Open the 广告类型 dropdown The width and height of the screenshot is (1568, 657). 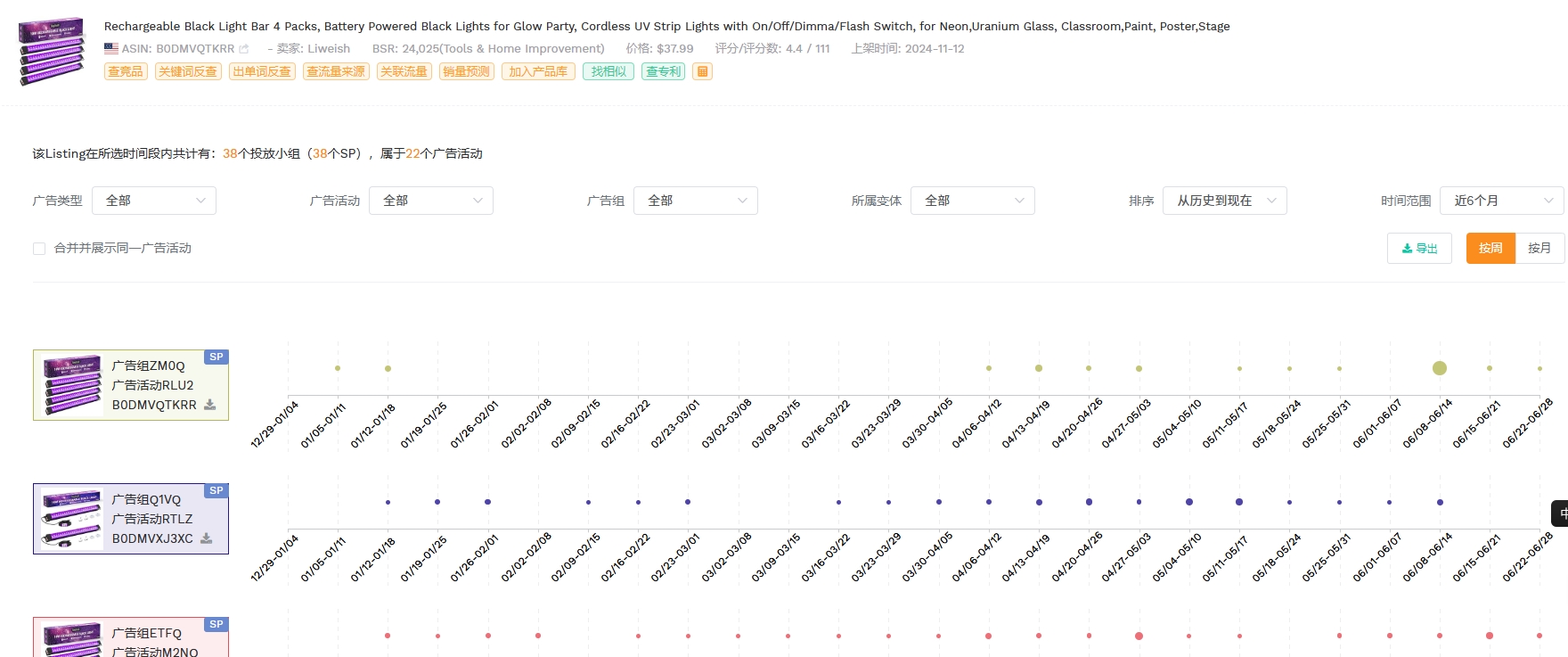[x=154, y=201]
